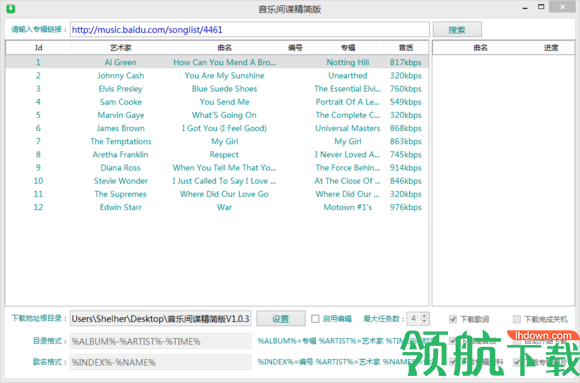Maximize the 音乐间谍精简版 window
The height and width of the screenshot is (383, 580).
[541, 7]
